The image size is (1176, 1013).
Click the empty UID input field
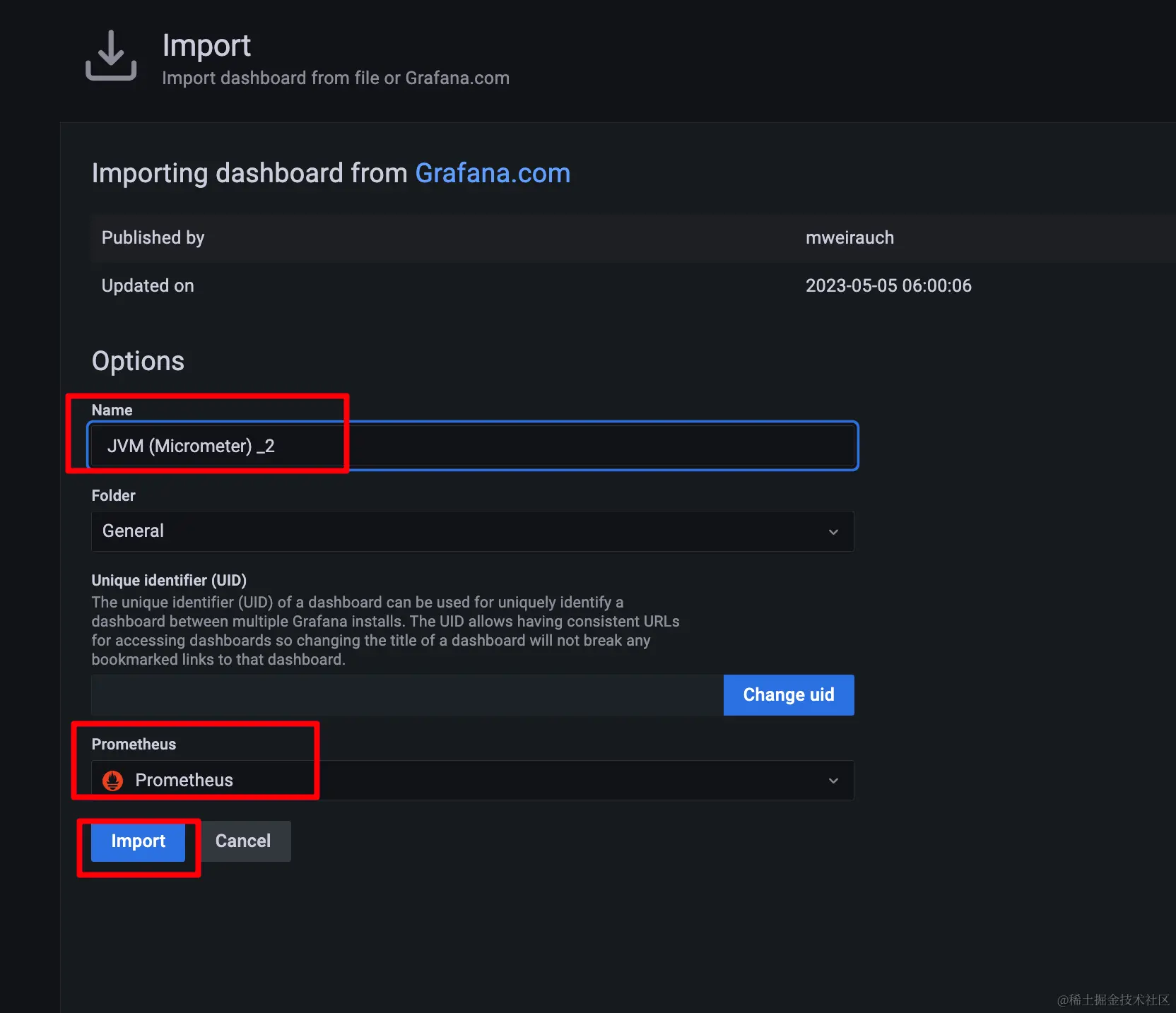pos(407,695)
